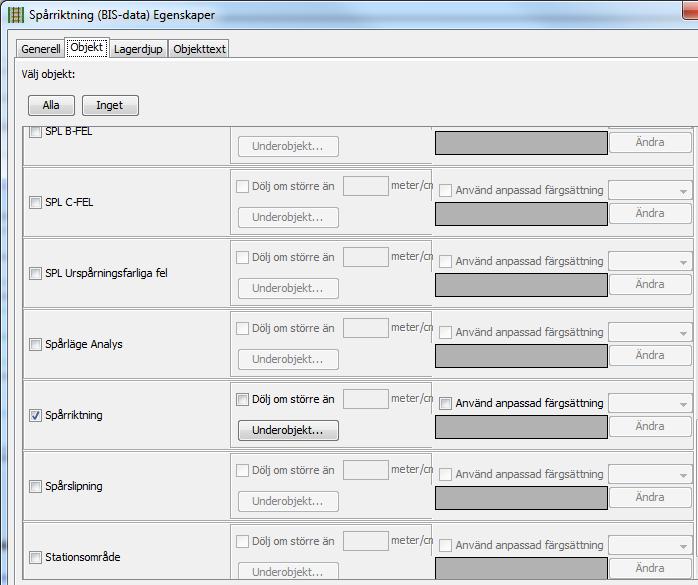Click Underobjekt button in Spårläge Analys row
The image size is (698, 585).
288,359
